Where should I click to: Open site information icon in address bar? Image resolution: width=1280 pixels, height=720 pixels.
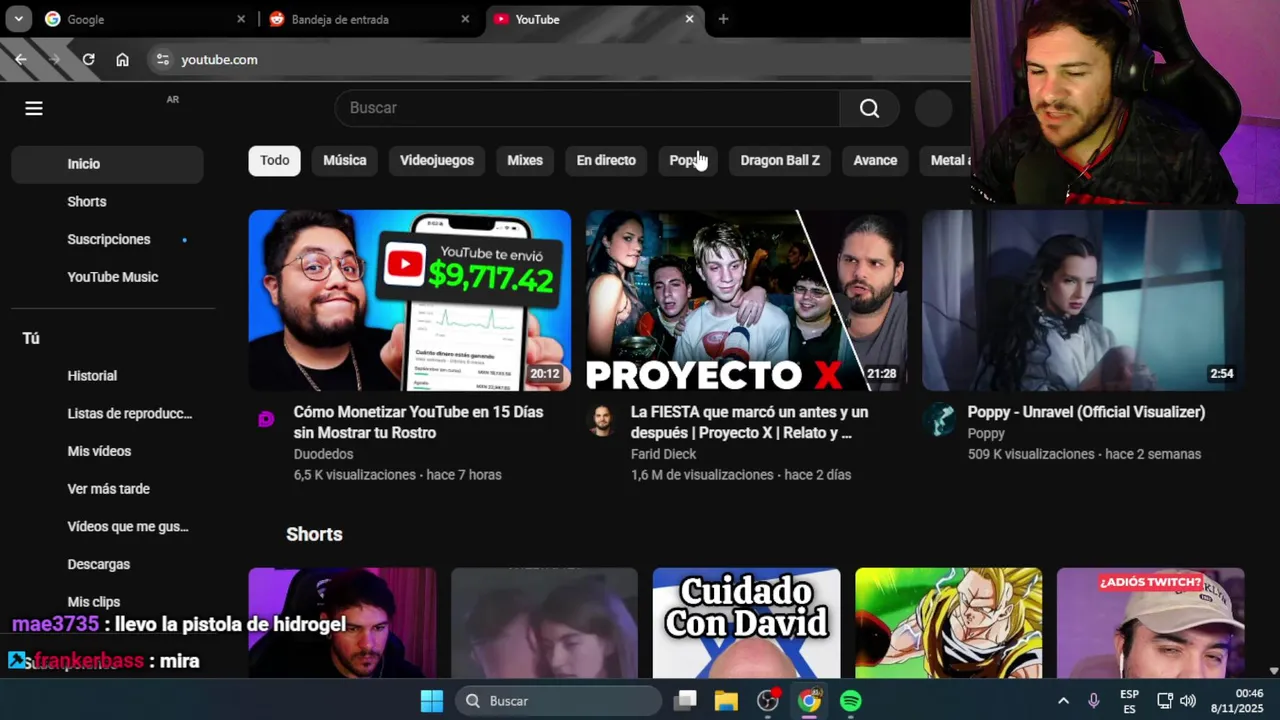tap(163, 60)
